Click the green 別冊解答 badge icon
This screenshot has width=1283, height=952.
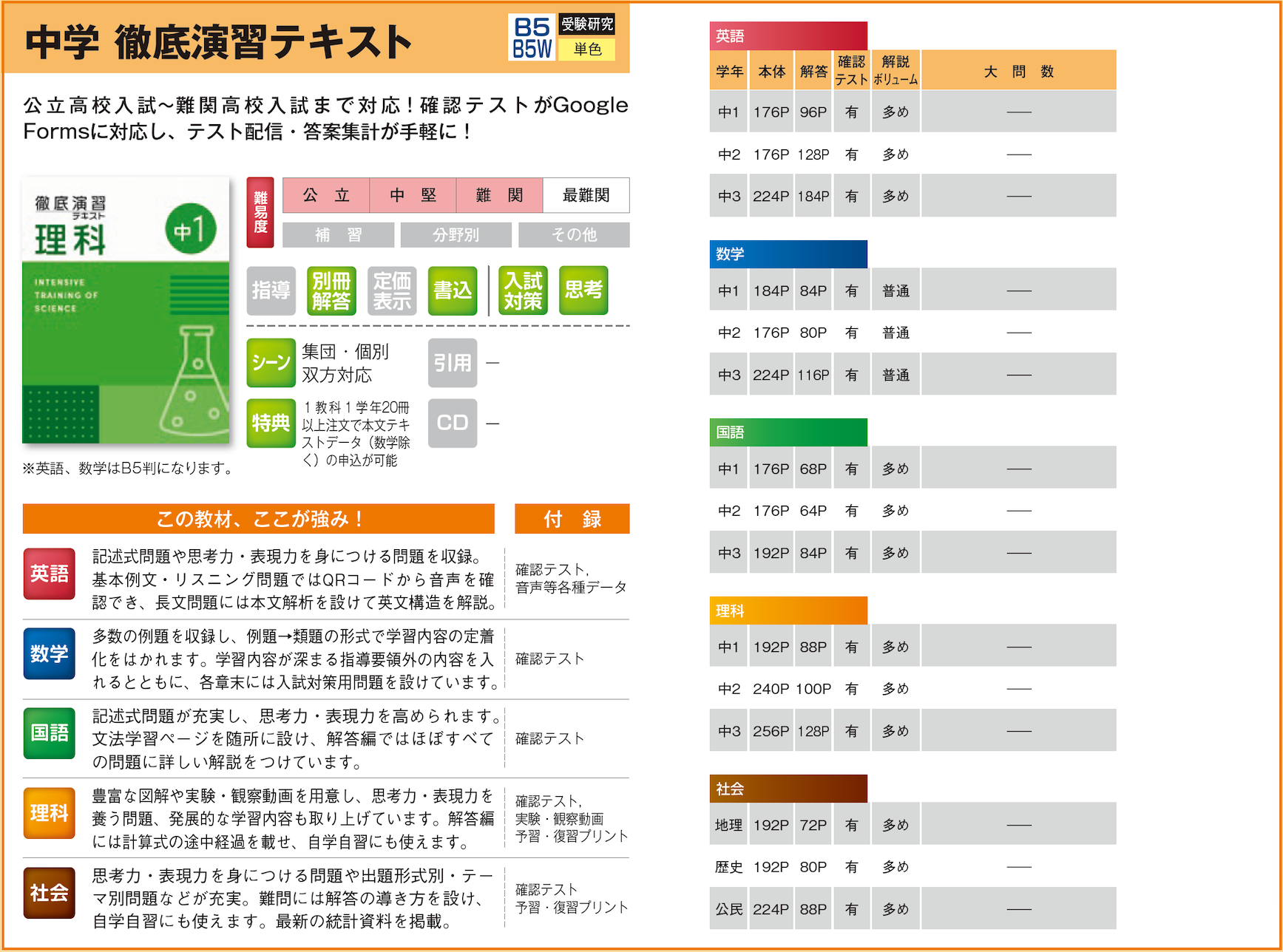331,290
